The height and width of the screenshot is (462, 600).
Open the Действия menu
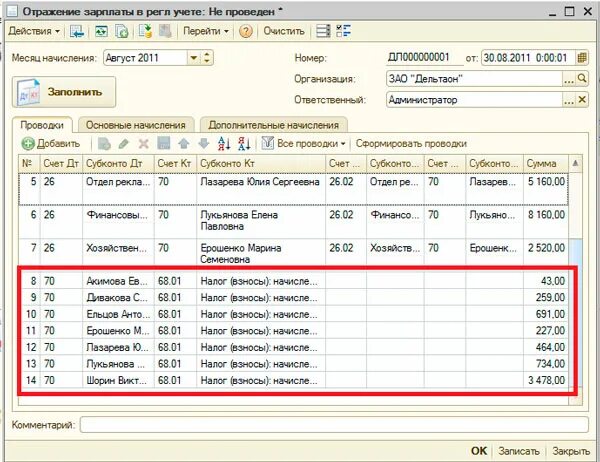coord(34,31)
